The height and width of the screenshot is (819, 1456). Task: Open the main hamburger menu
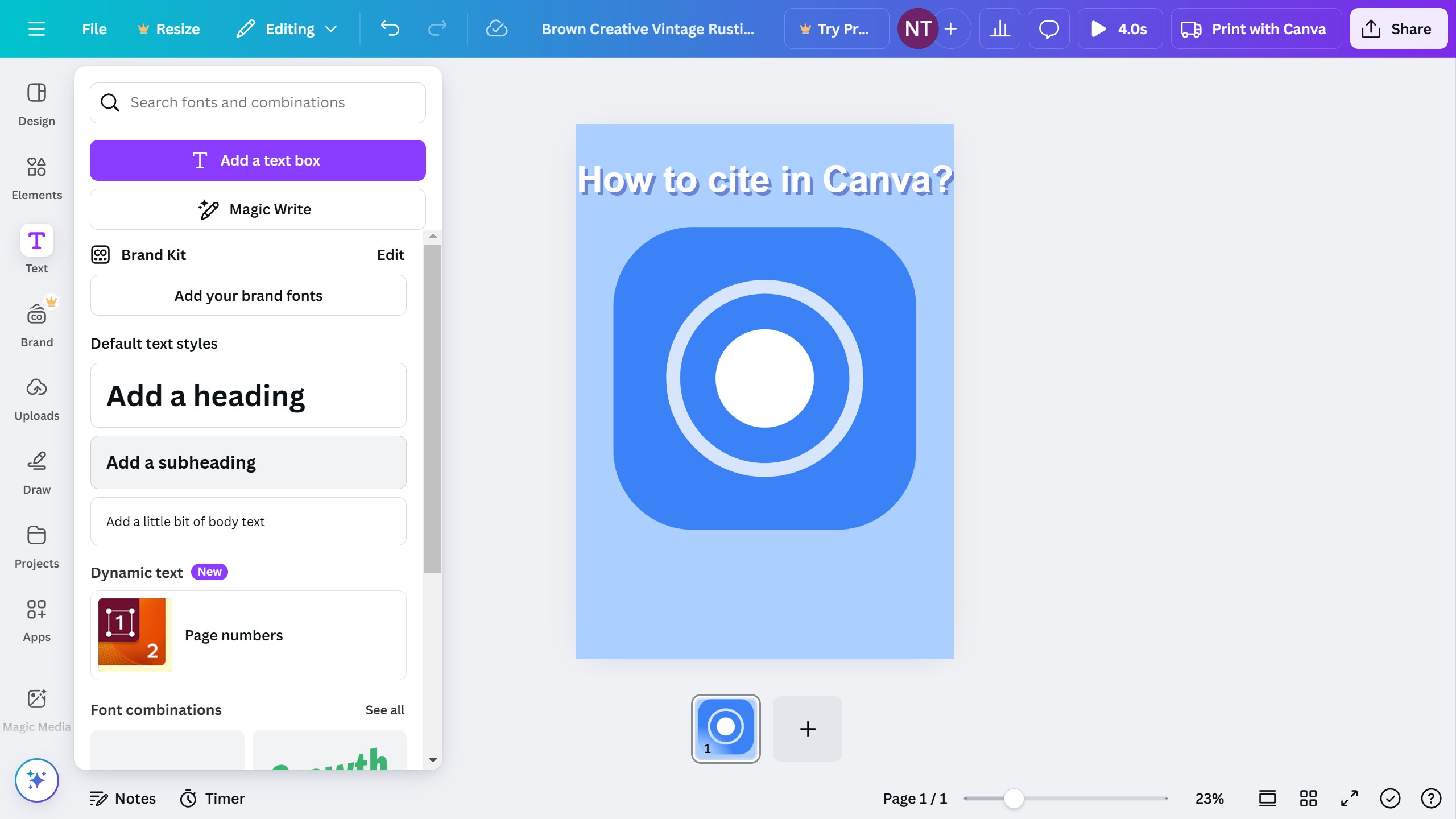tap(36, 28)
